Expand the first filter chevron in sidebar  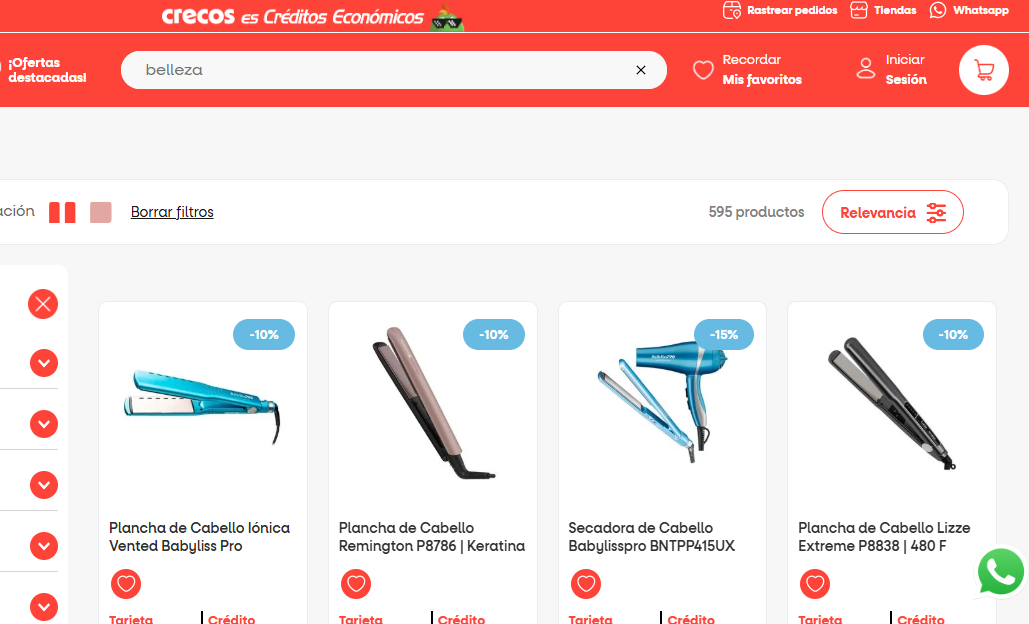pos(44,363)
